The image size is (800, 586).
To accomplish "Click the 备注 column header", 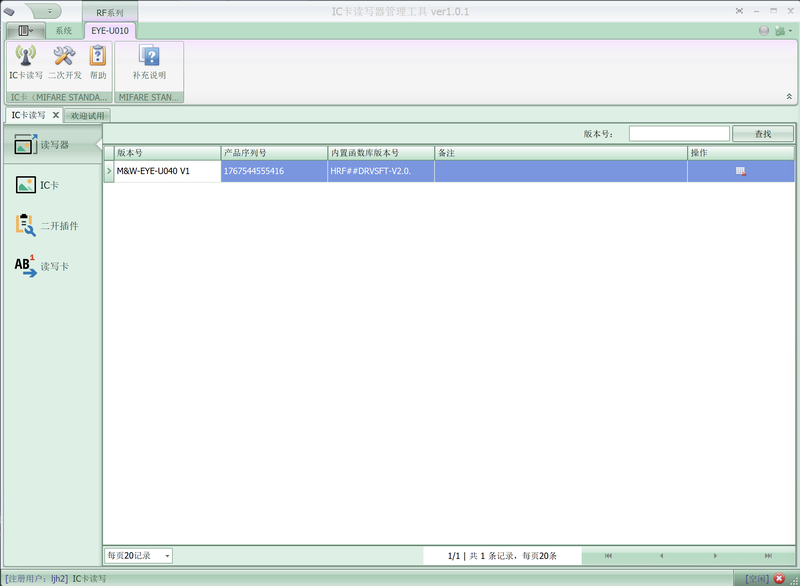I will [x=561, y=153].
